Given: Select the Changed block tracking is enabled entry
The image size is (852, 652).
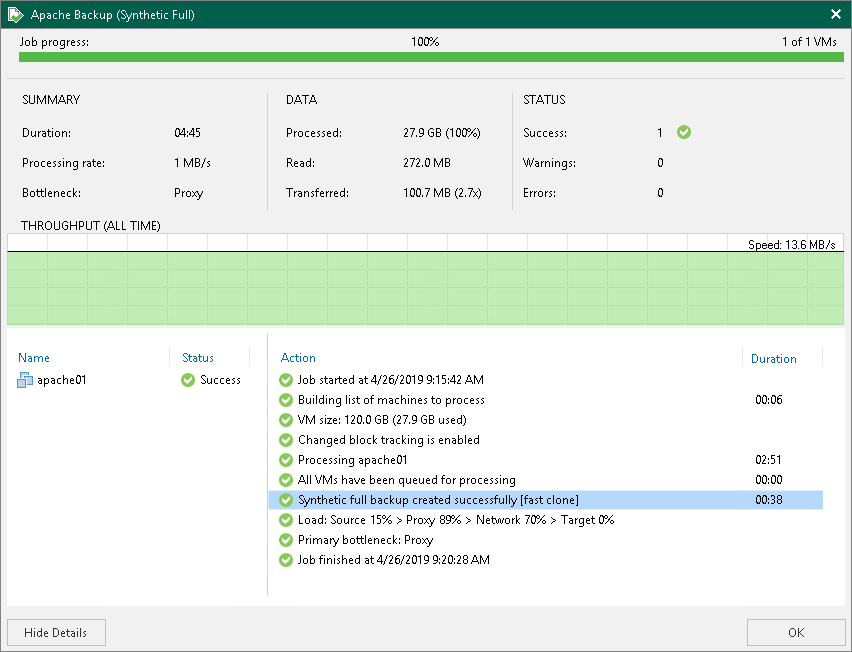Looking at the screenshot, I should click(388, 440).
